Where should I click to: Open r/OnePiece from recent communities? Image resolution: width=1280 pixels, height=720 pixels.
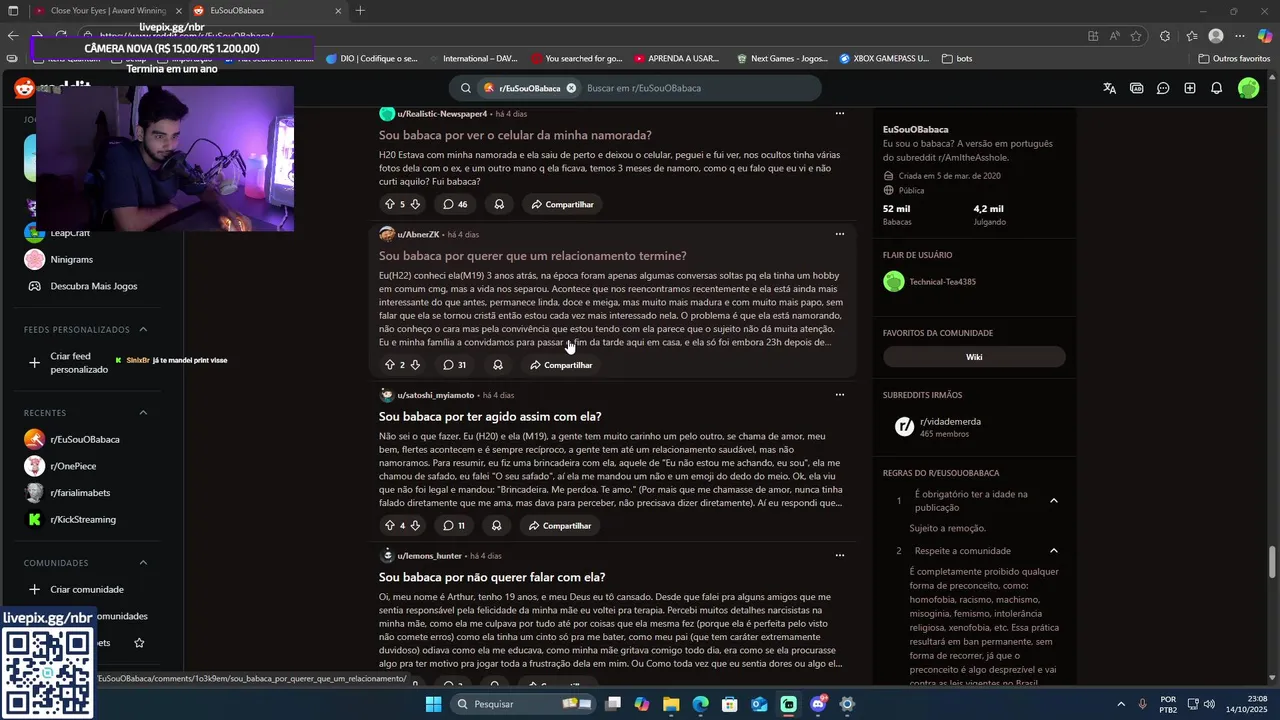click(x=74, y=466)
